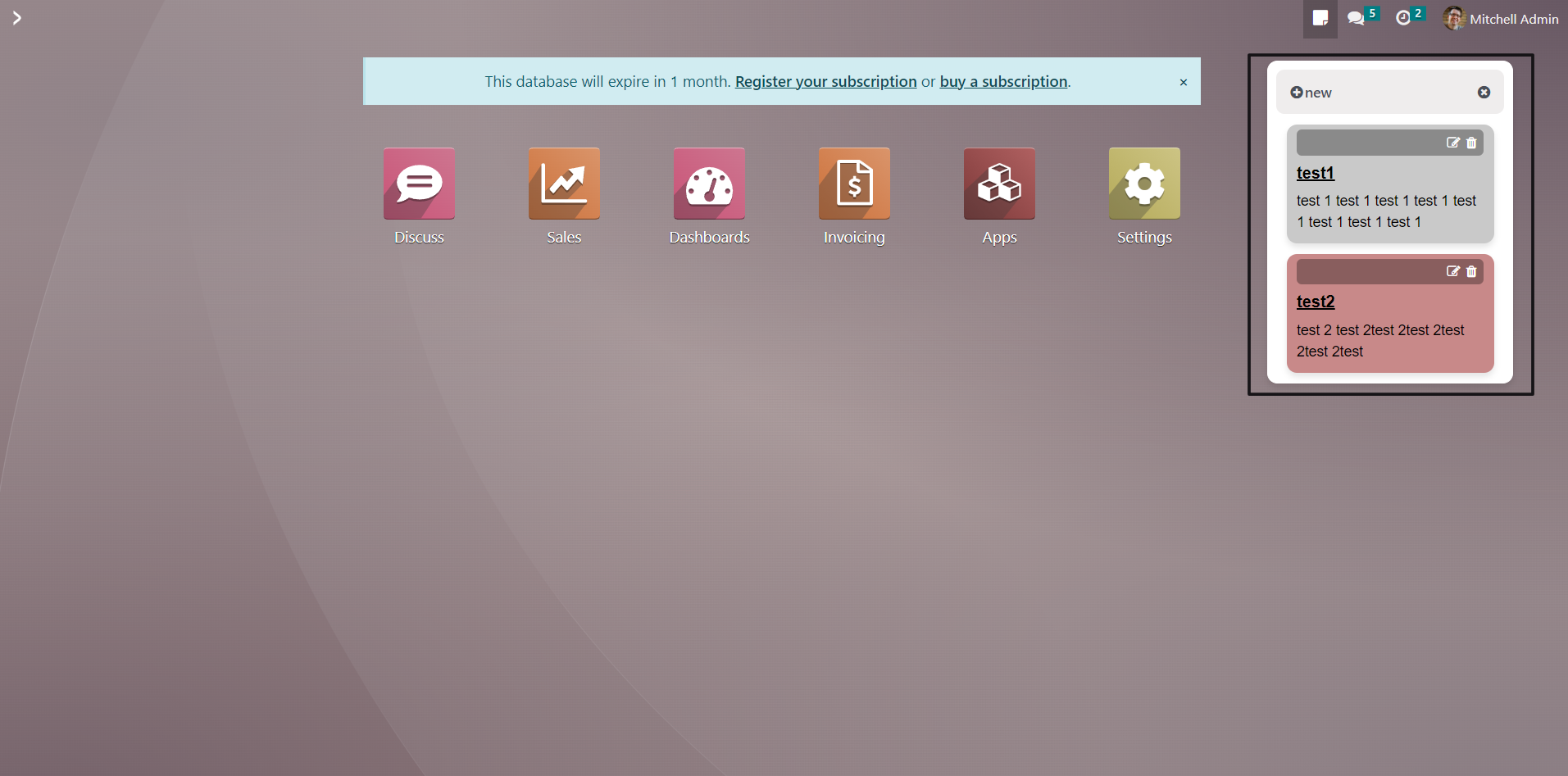Click the test2 note body text
1568x776 pixels.
1380,341
